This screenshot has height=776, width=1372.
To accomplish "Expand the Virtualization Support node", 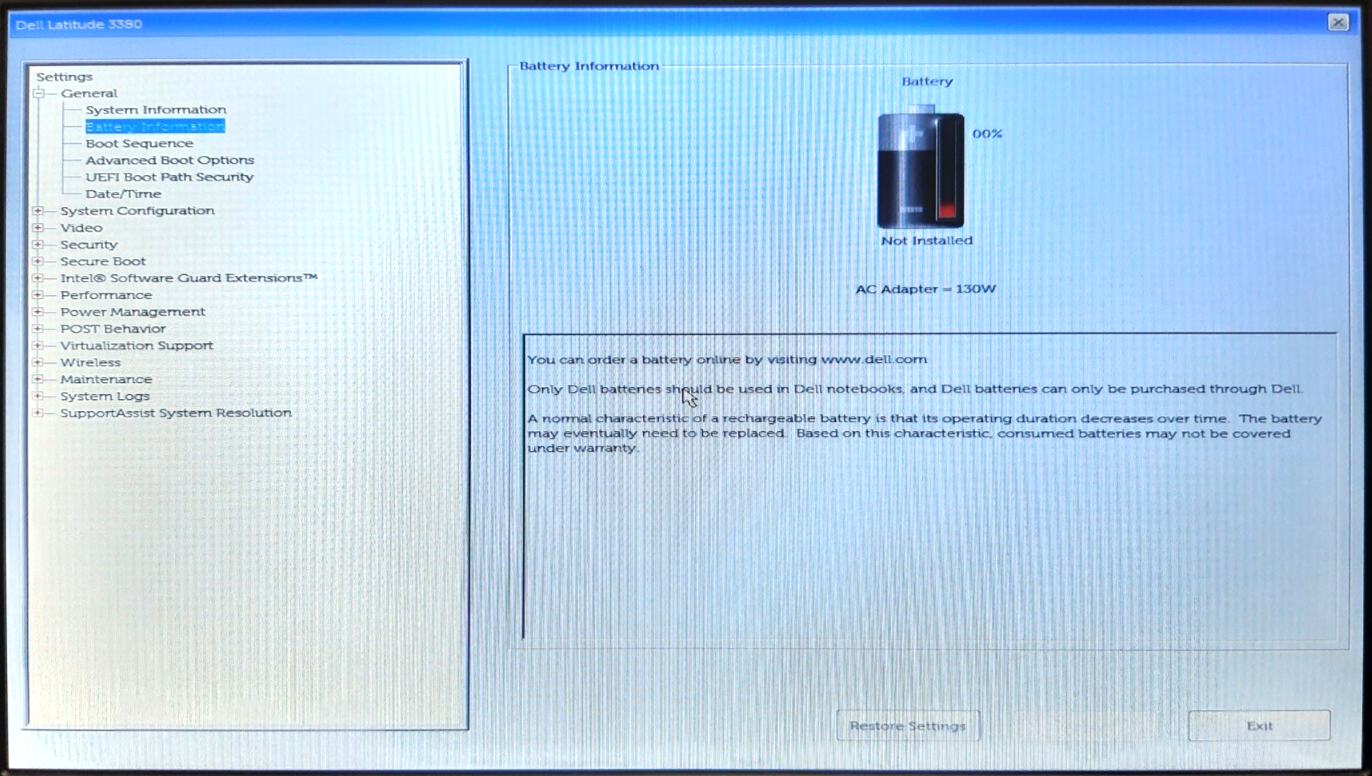I will tap(38, 346).
